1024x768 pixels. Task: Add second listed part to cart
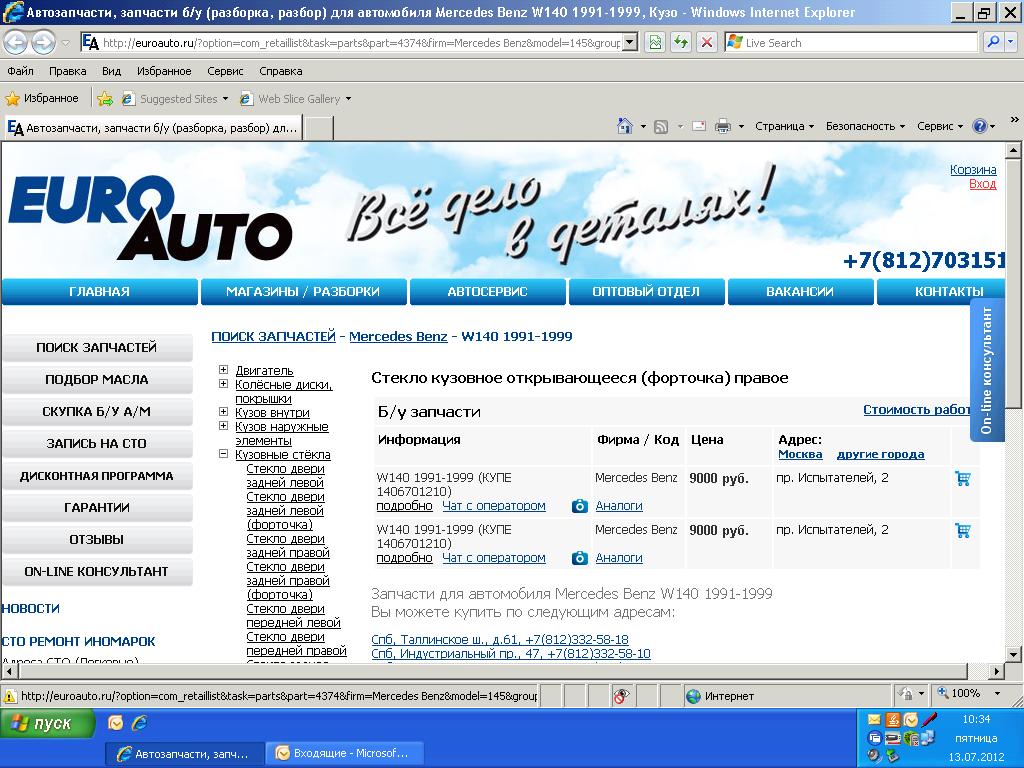click(x=962, y=531)
